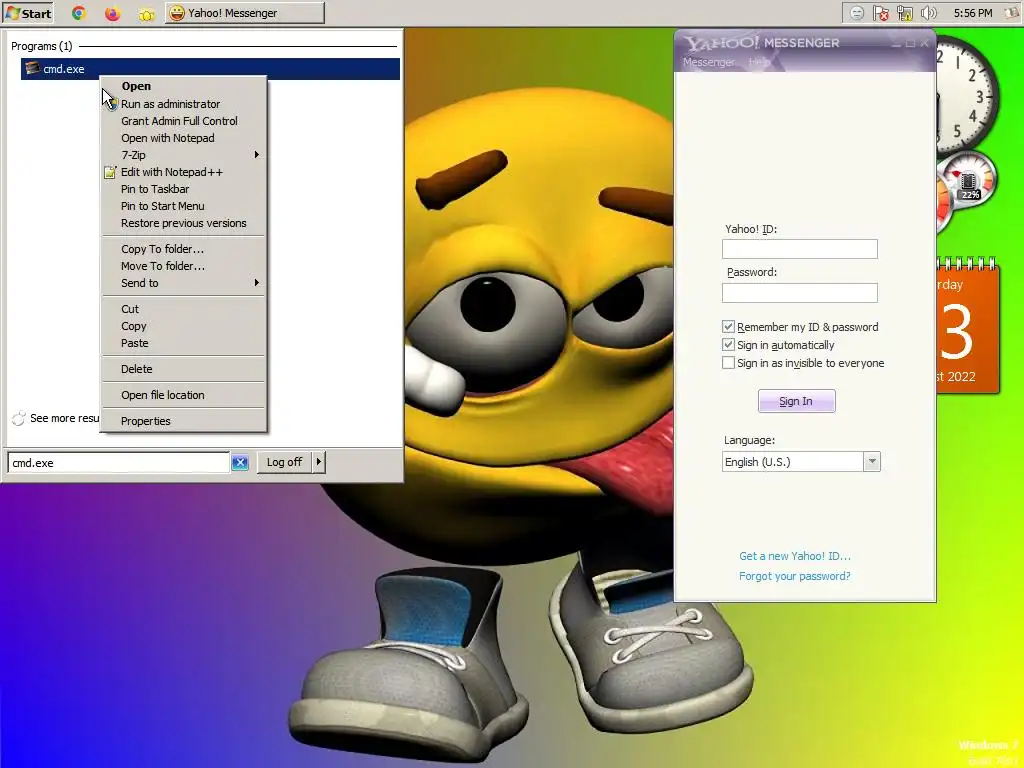Click the Password input field
1024x768 pixels.
pos(799,293)
